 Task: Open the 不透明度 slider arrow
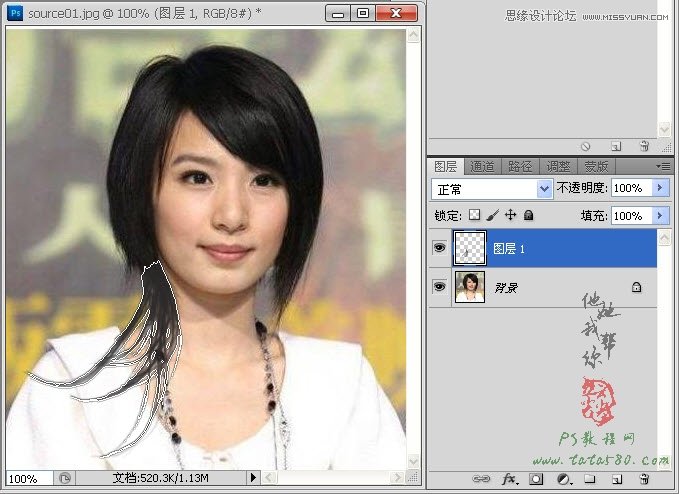(x=660, y=188)
